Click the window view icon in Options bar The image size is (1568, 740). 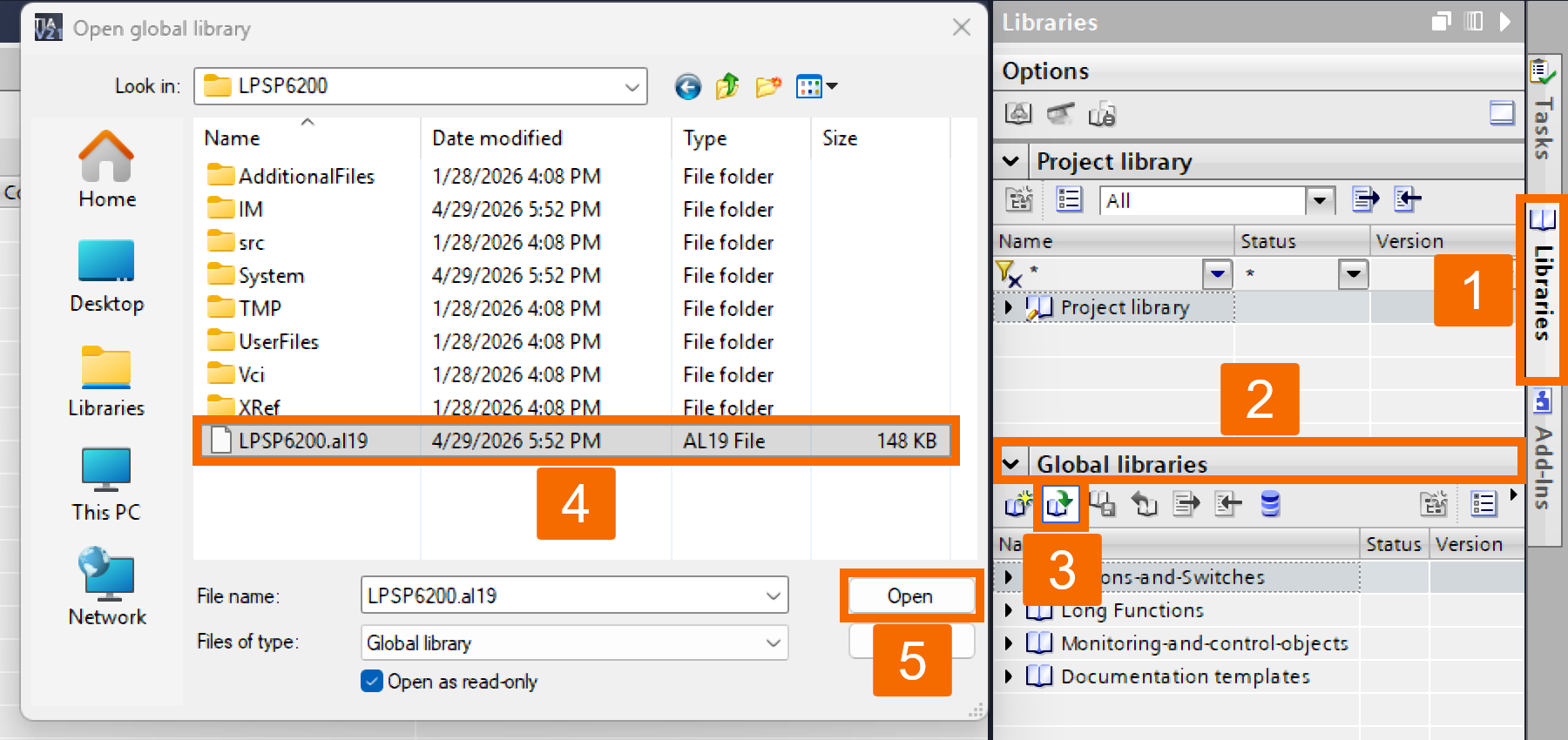[1502, 113]
